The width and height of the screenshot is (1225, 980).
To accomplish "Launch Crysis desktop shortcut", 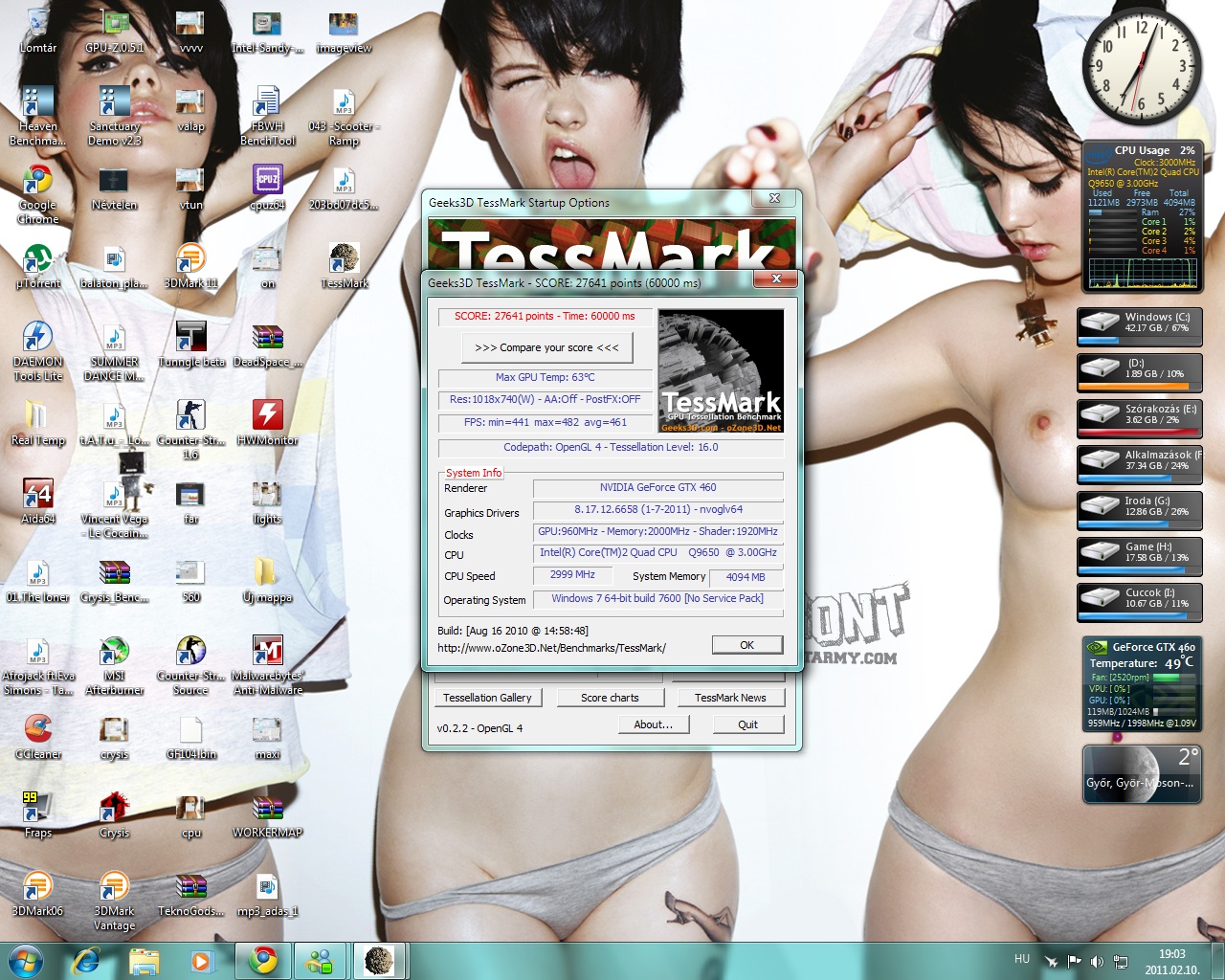I will (x=114, y=815).
